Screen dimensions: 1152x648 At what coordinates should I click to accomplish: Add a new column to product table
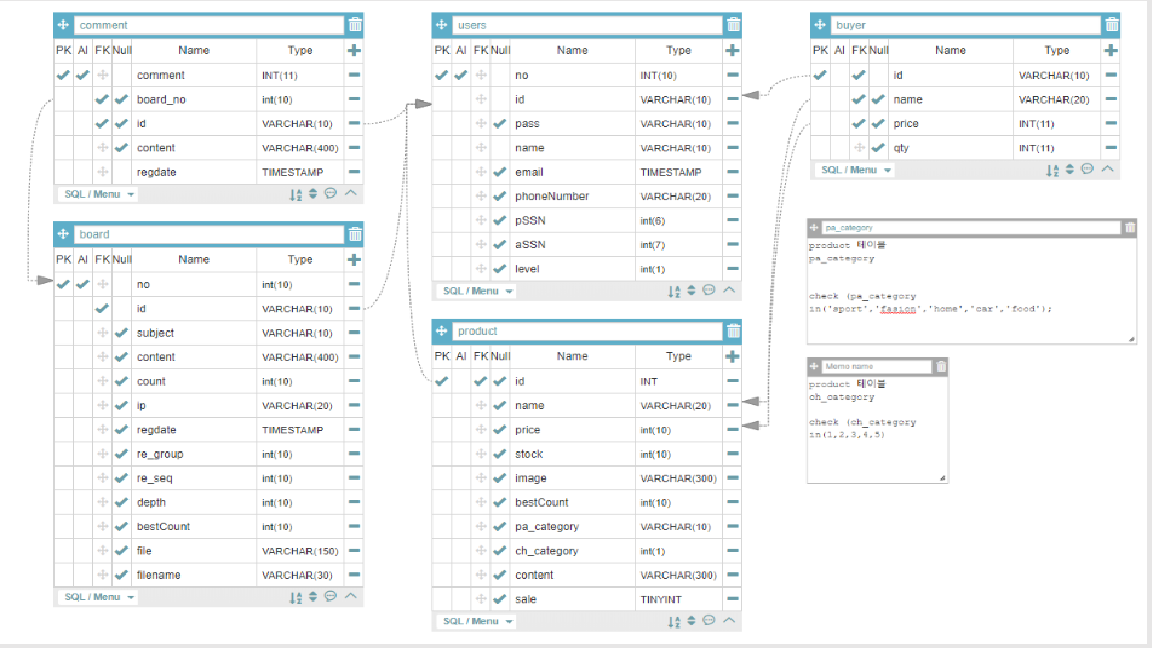(732, 356)
